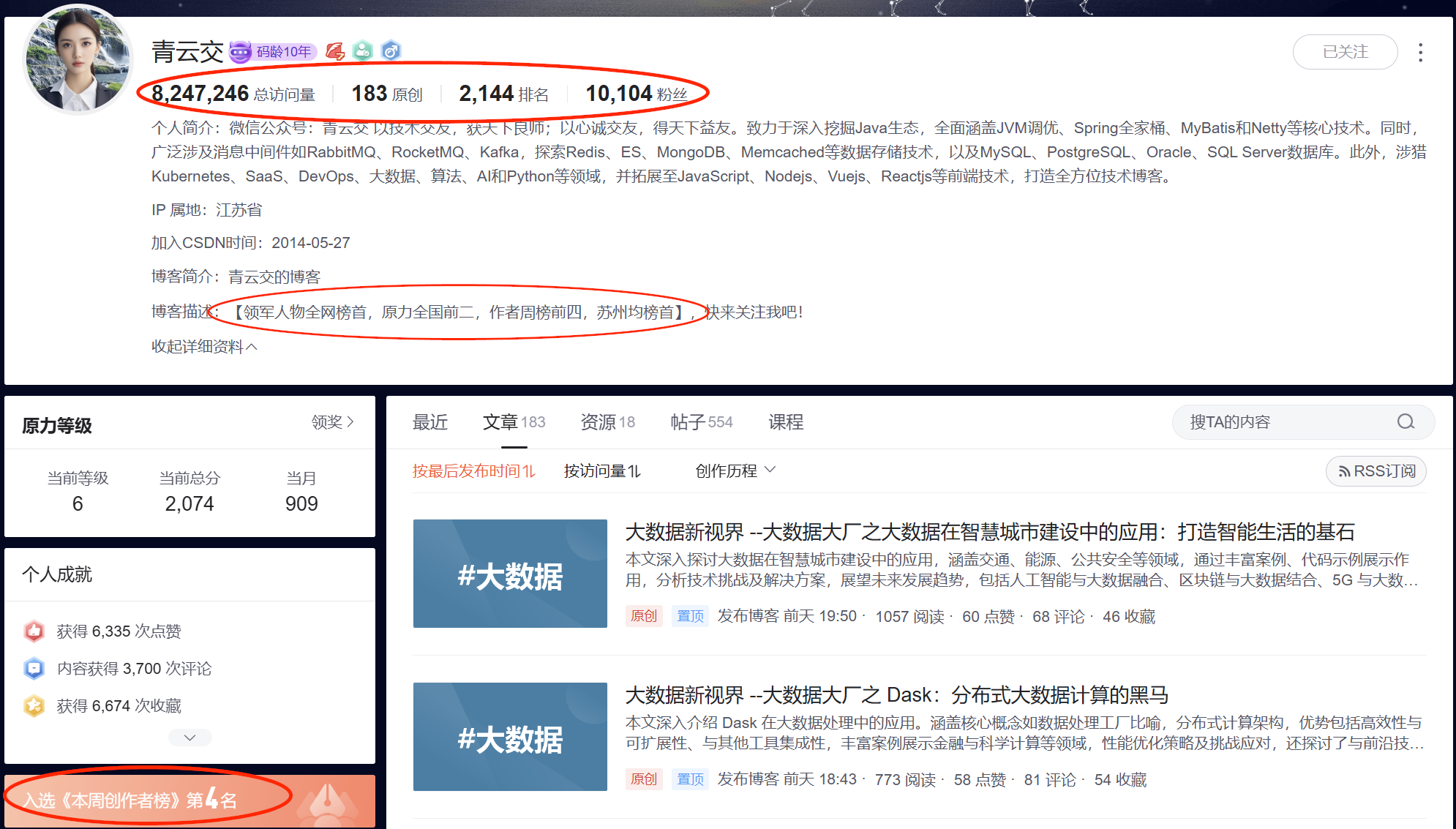Click the gold star favorites icon
Image resolution: width=1456 pixels, height=829 pixels.
coord(34,705)
